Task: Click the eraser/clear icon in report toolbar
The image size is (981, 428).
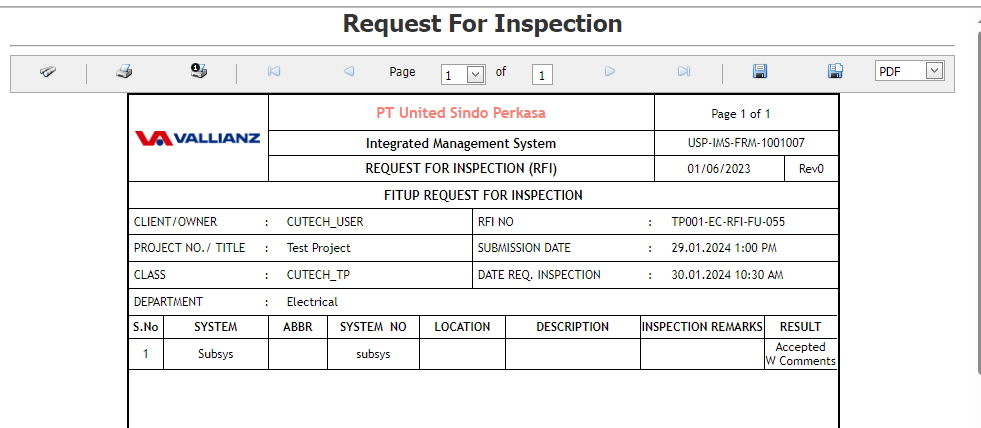Action: [48, 72]
